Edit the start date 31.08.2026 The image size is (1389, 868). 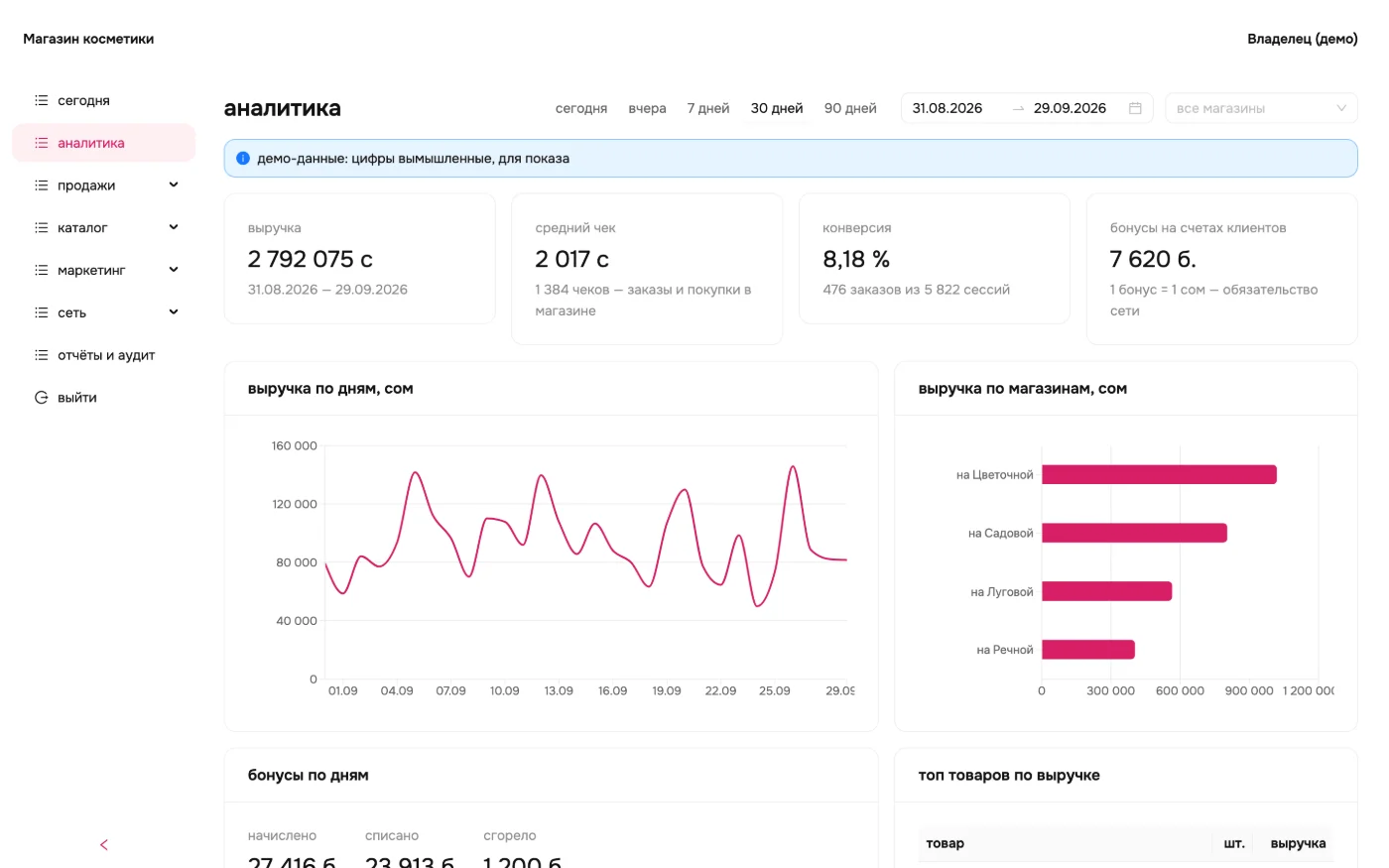coord(947,108)
